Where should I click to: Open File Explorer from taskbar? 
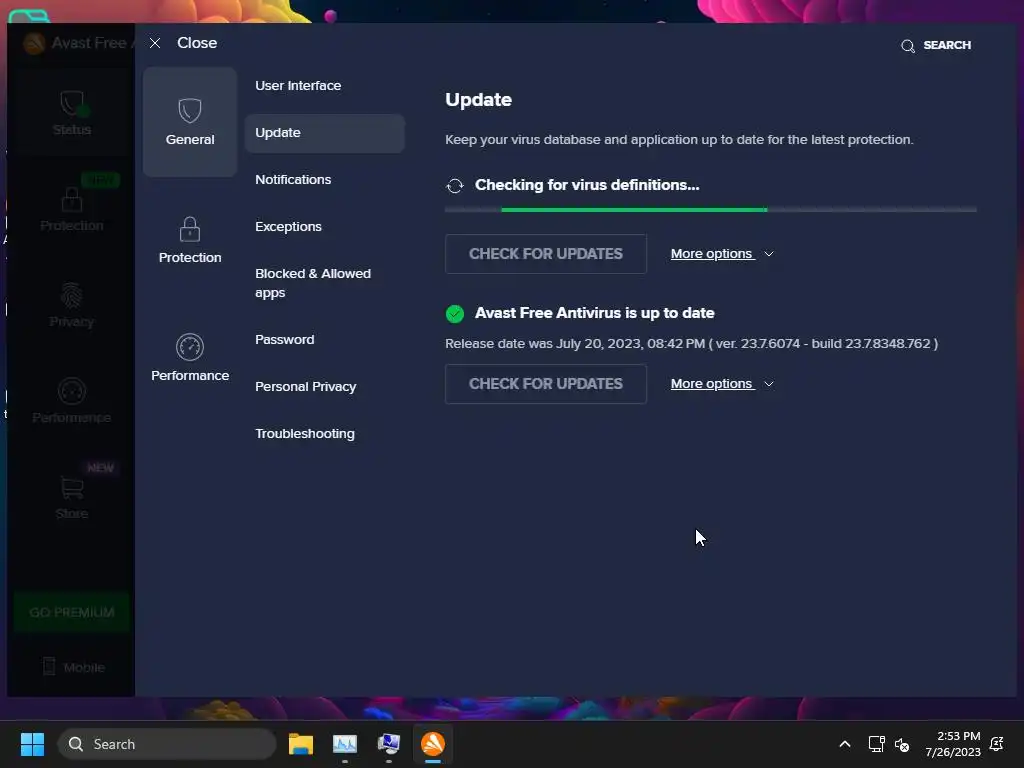(301, 744)
